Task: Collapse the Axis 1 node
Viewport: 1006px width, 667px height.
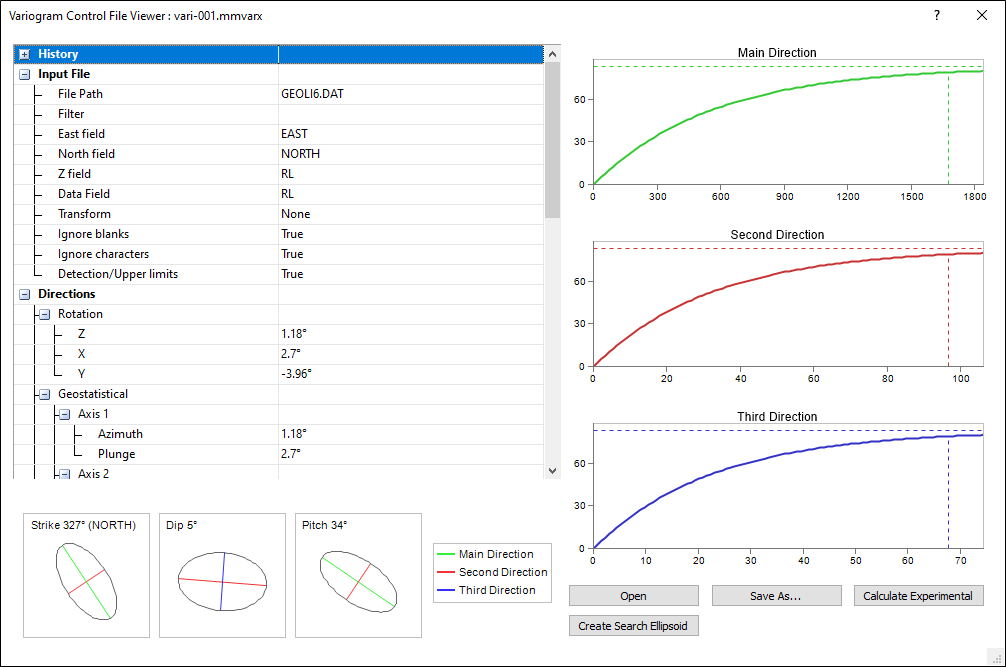Action: pyautogui.click(x=64, y=414)
